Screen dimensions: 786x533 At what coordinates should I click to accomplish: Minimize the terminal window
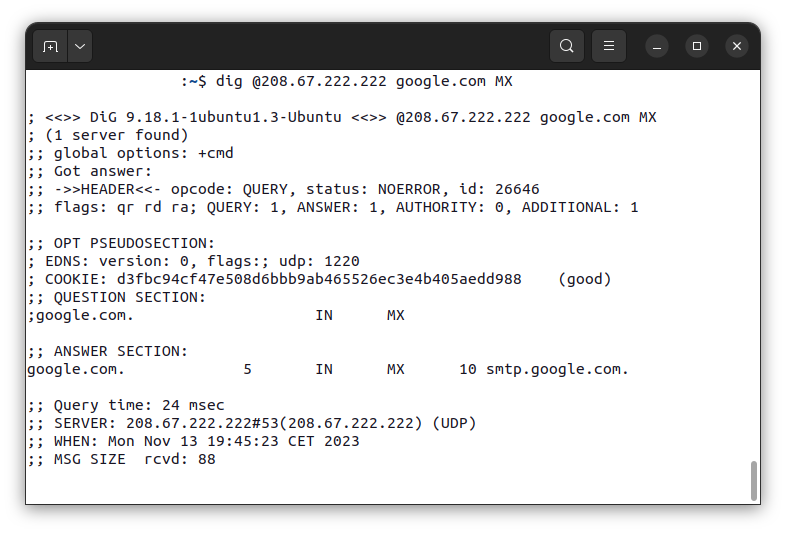tap(657, 46)
